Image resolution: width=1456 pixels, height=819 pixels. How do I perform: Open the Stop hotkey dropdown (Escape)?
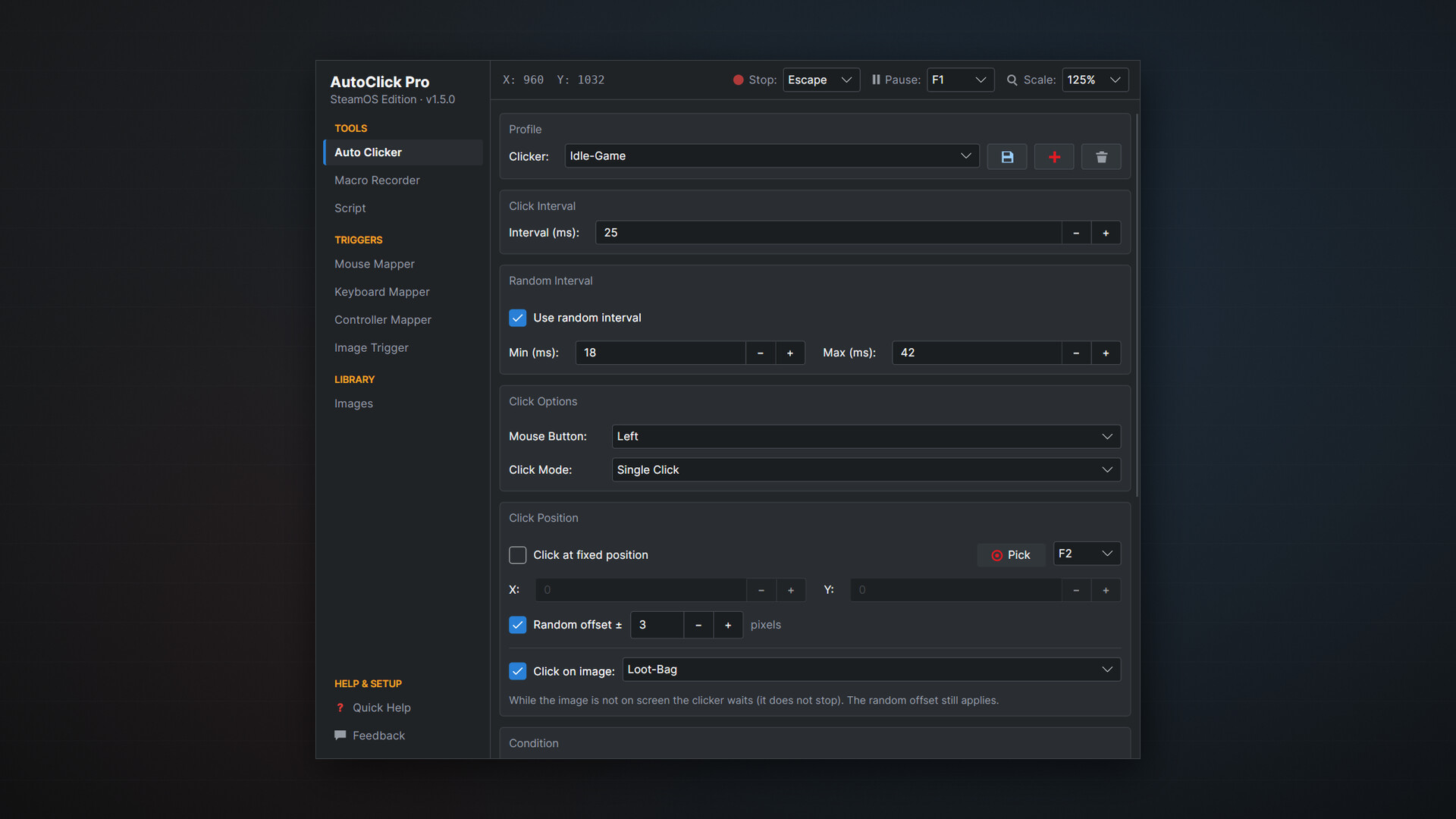(x=821, y=80)
